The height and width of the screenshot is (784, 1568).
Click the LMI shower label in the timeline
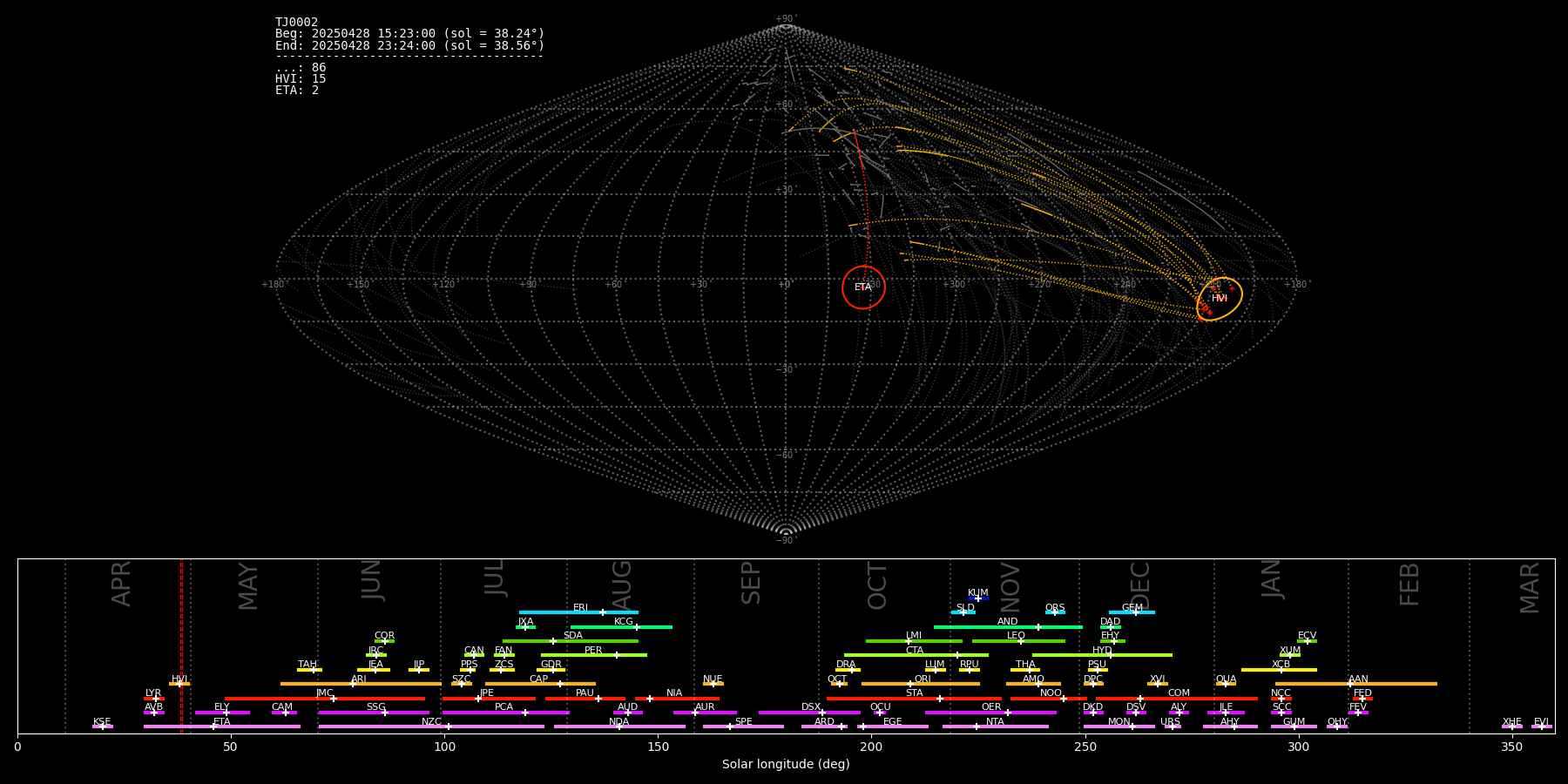(914, 635)
